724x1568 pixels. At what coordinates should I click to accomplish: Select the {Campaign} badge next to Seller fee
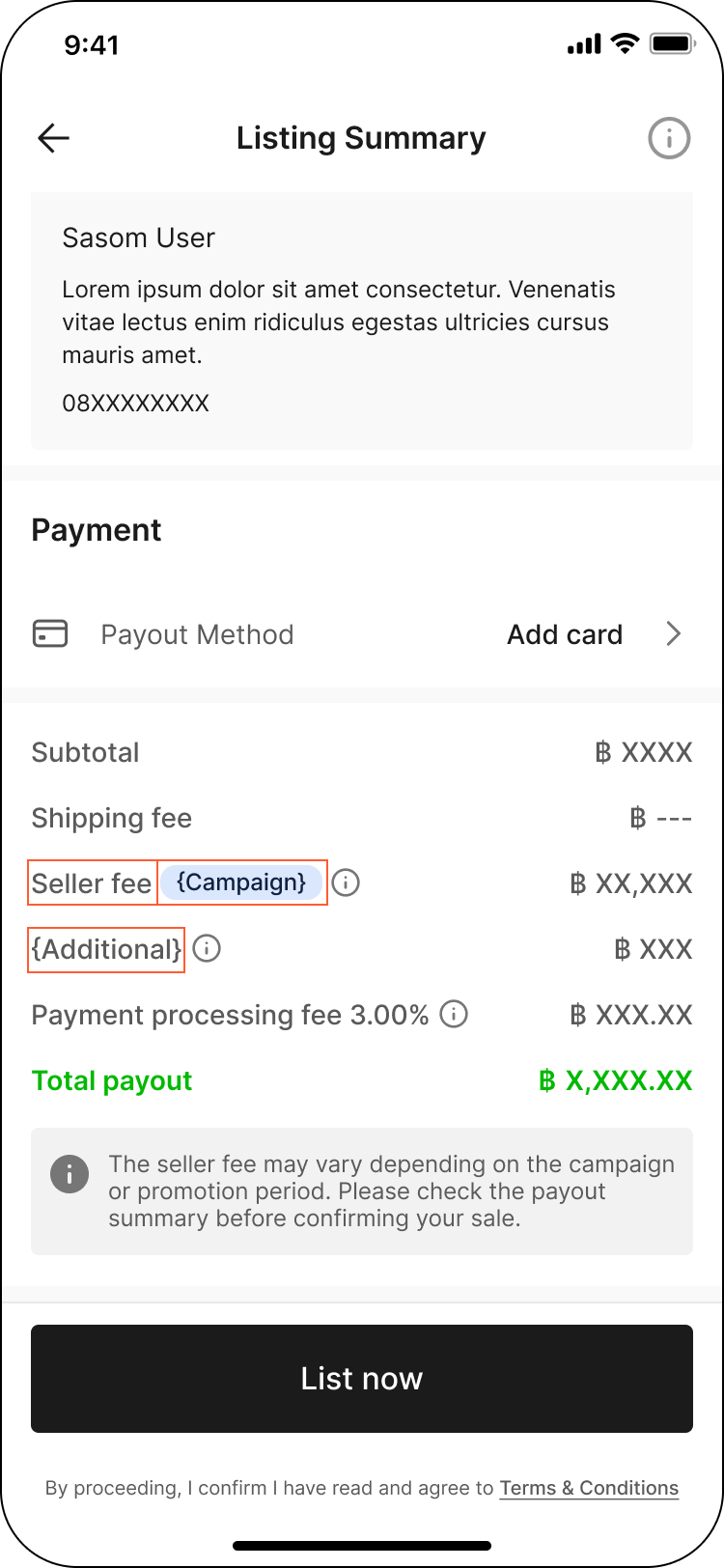click(241, 882)
